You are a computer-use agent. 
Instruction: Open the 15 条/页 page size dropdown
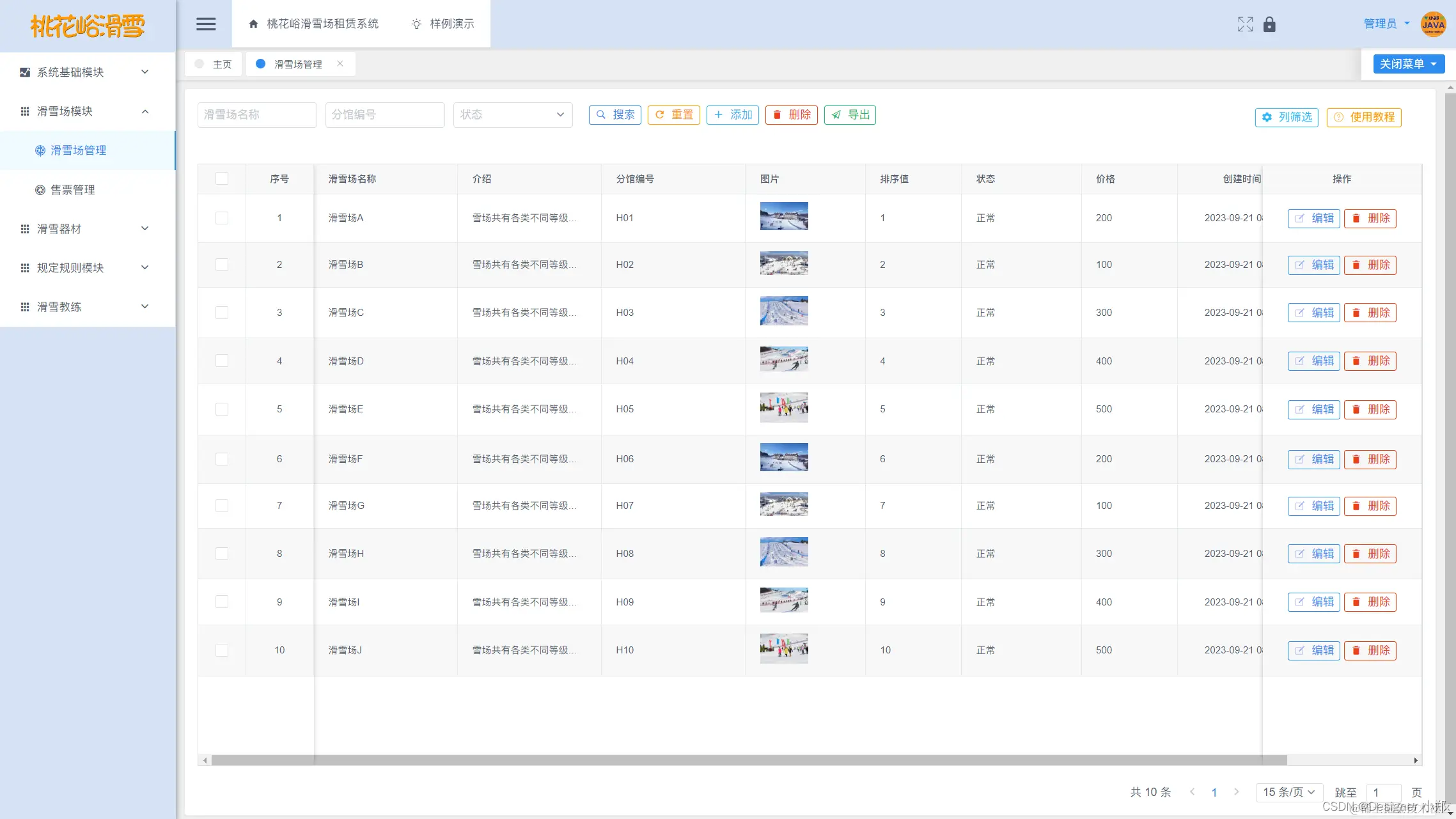(1288, 792)
